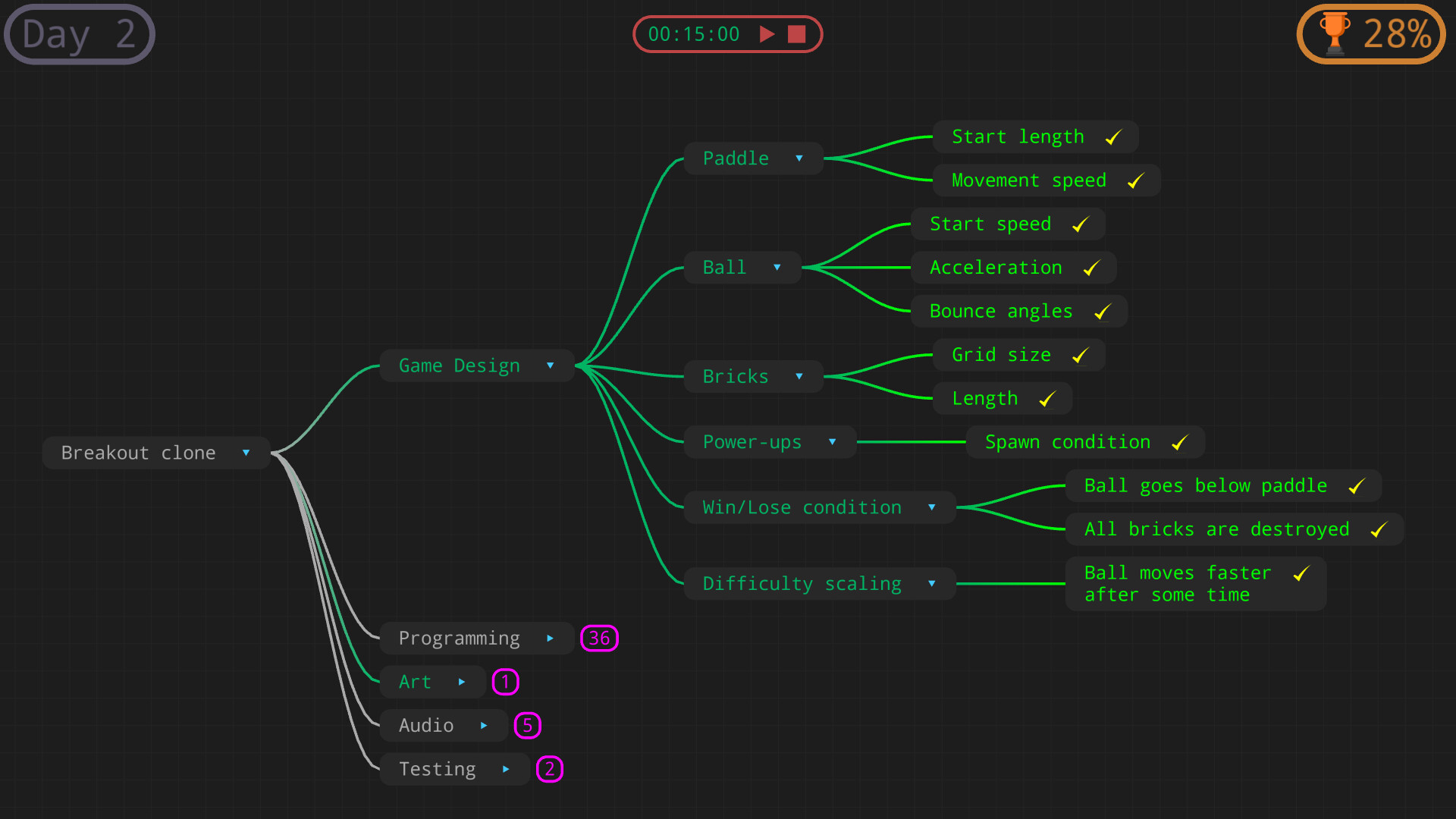
Task: Select the Breakout clone root node
Action: coord(139,453)
